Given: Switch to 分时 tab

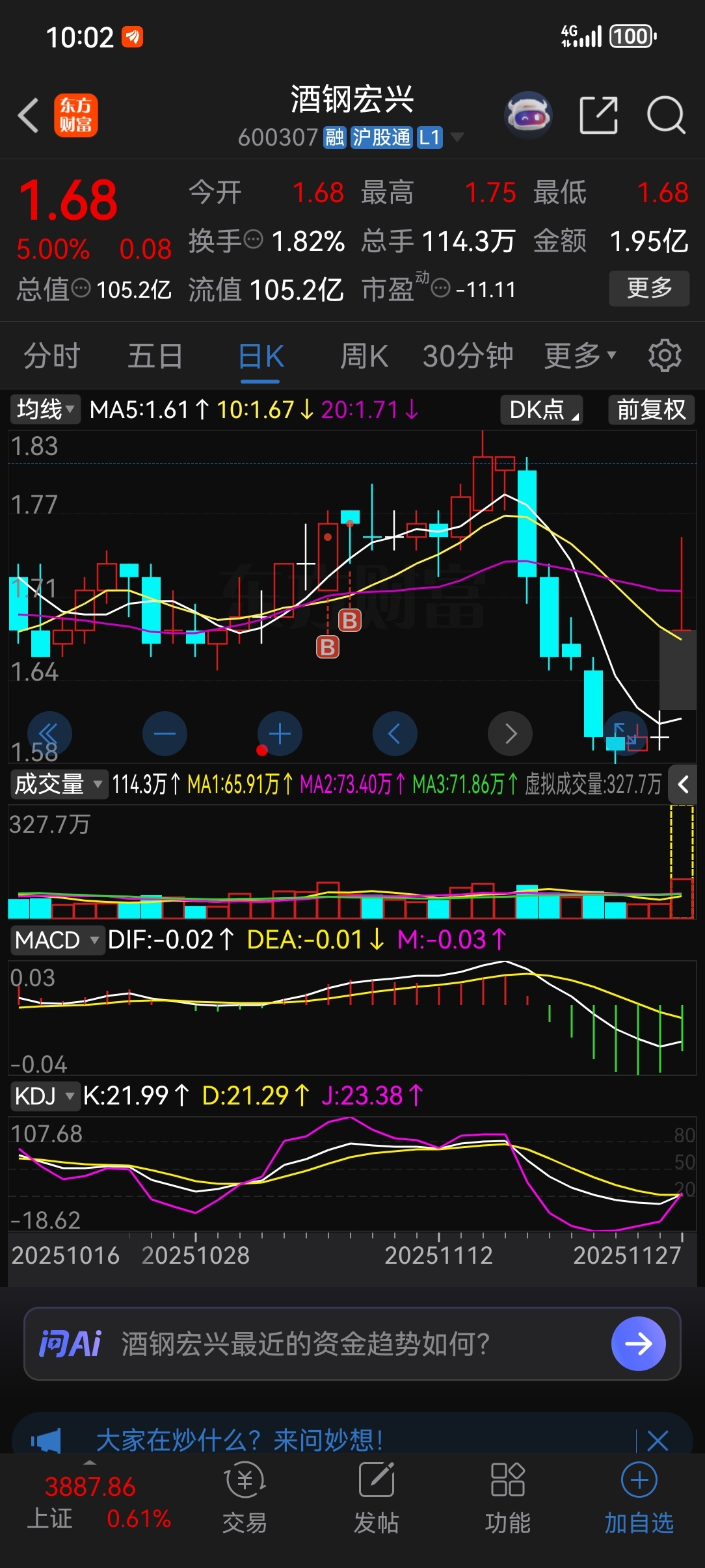Looking at the screenshot, I should pyautogui.click(x=52, y=356).
